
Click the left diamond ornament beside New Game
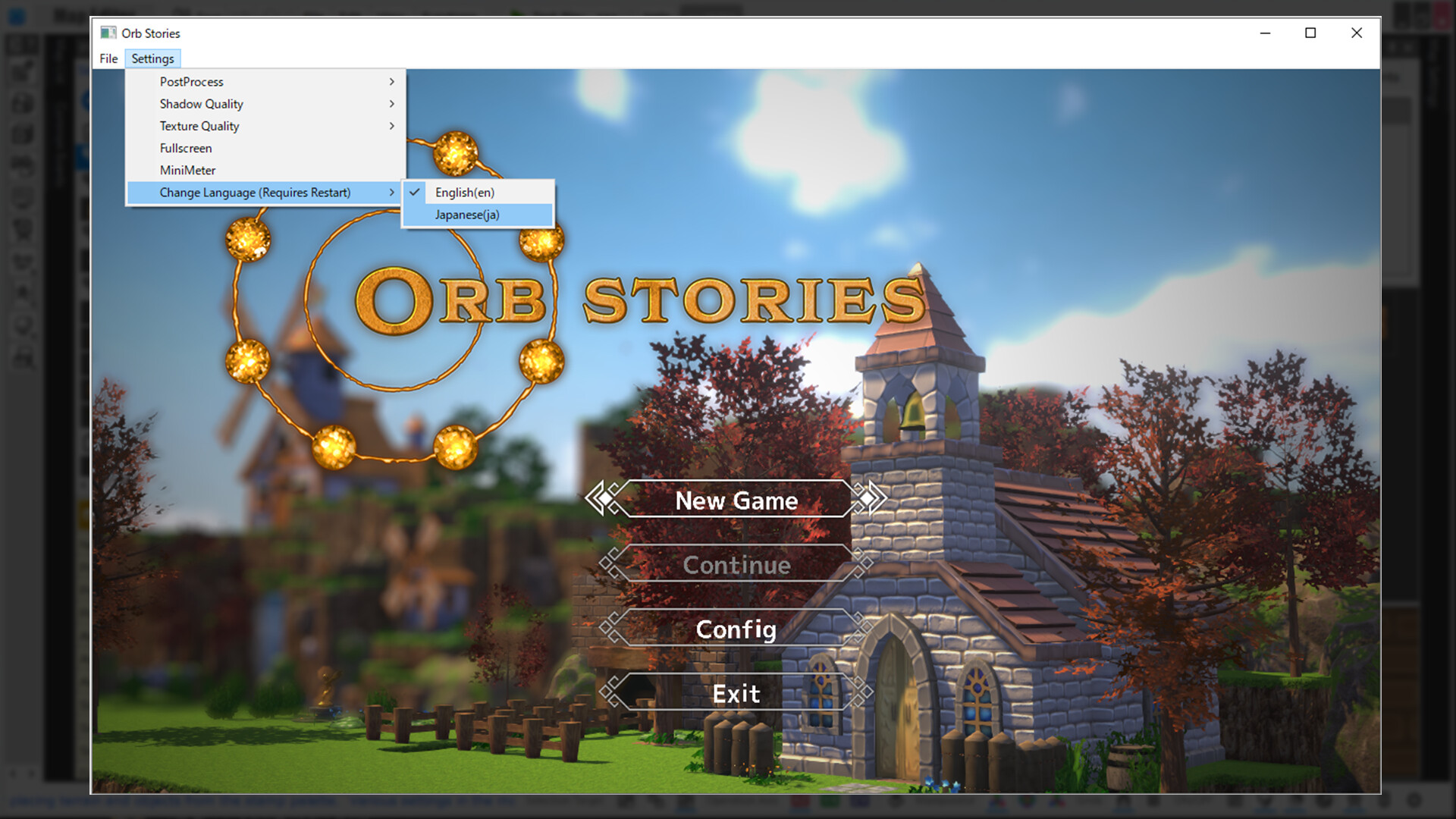click(x=604, y=499)
